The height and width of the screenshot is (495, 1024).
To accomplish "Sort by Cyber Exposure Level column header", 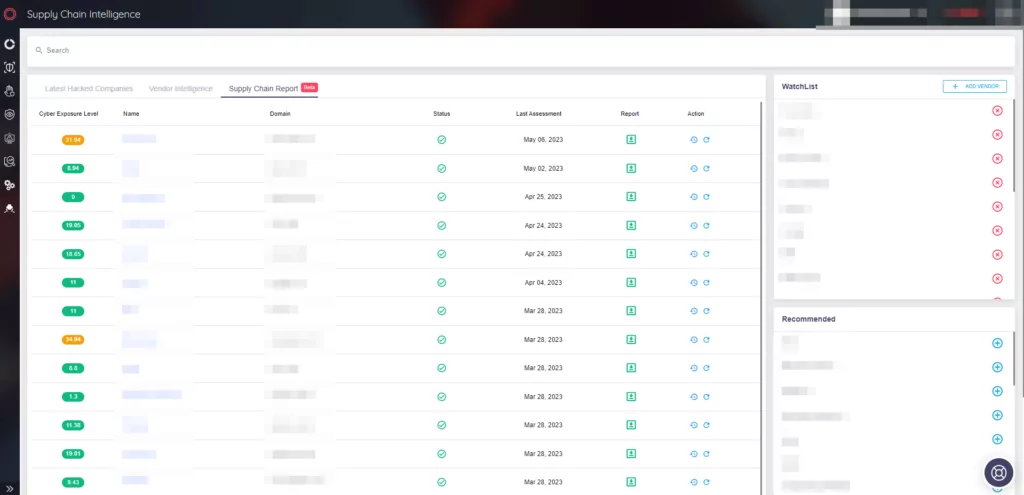I will point(69,114).
